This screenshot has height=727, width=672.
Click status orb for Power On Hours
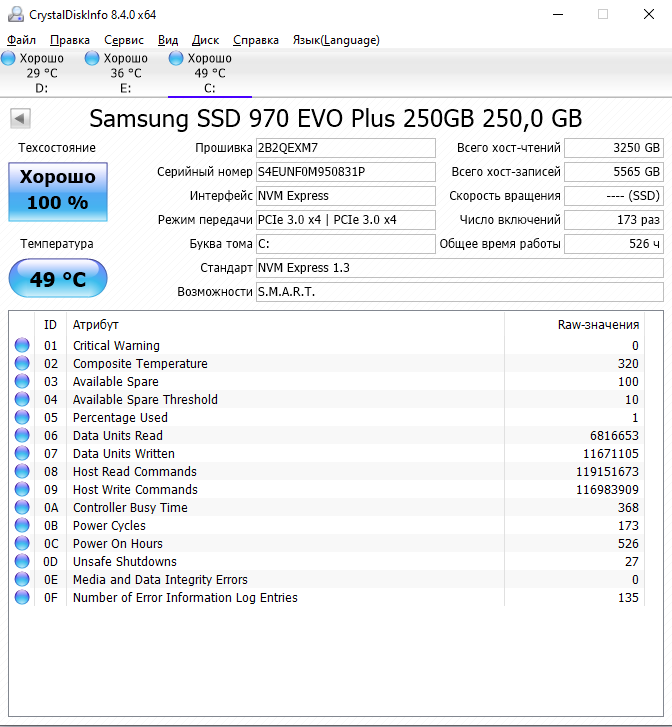[22, 543]
